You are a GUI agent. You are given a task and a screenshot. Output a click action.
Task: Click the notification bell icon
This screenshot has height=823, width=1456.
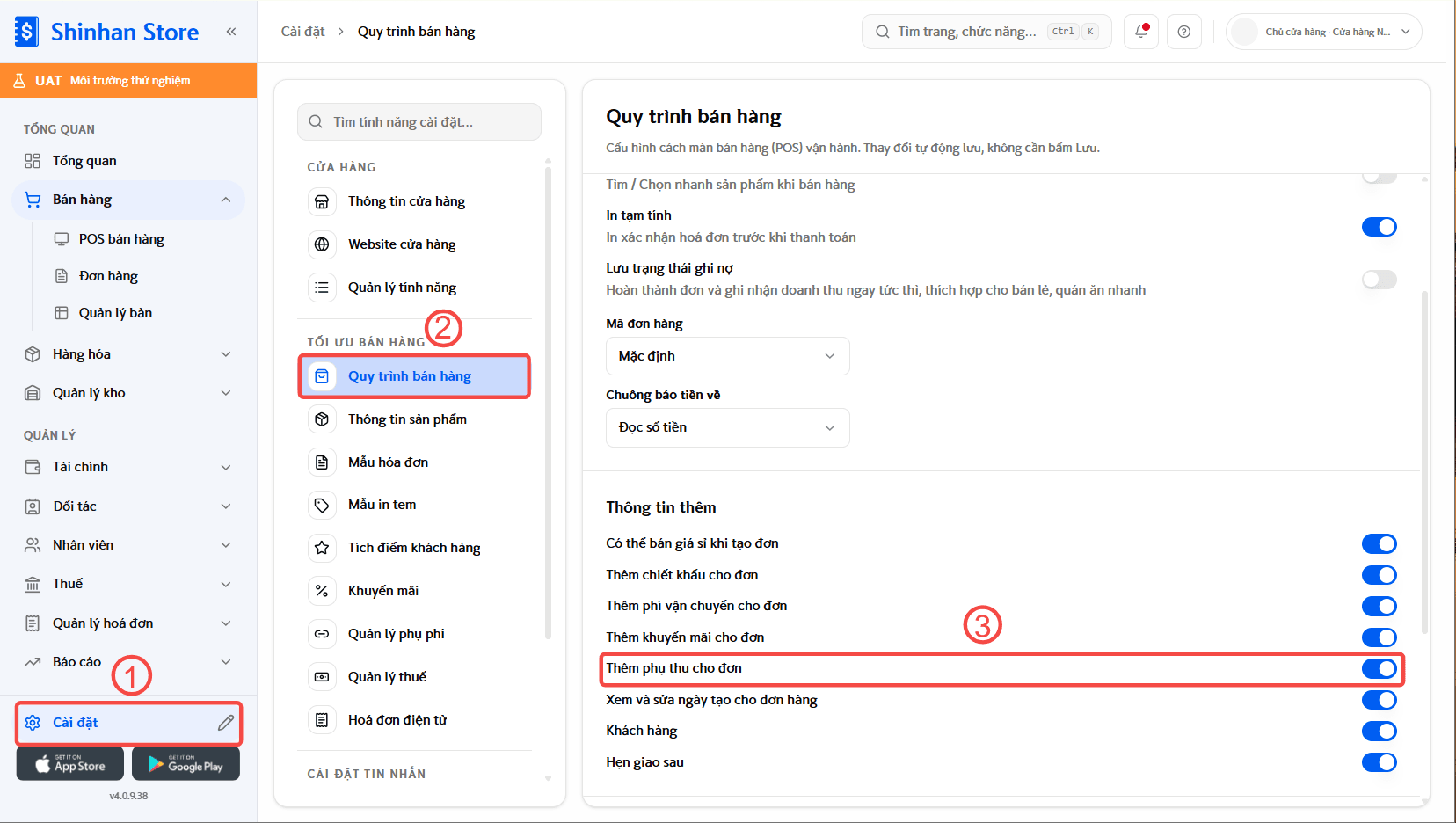(1141, 32)
